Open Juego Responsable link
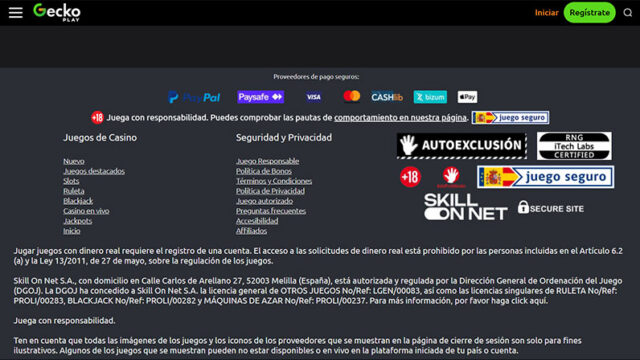This screenshot has width=640, height=360. (267, 161)
